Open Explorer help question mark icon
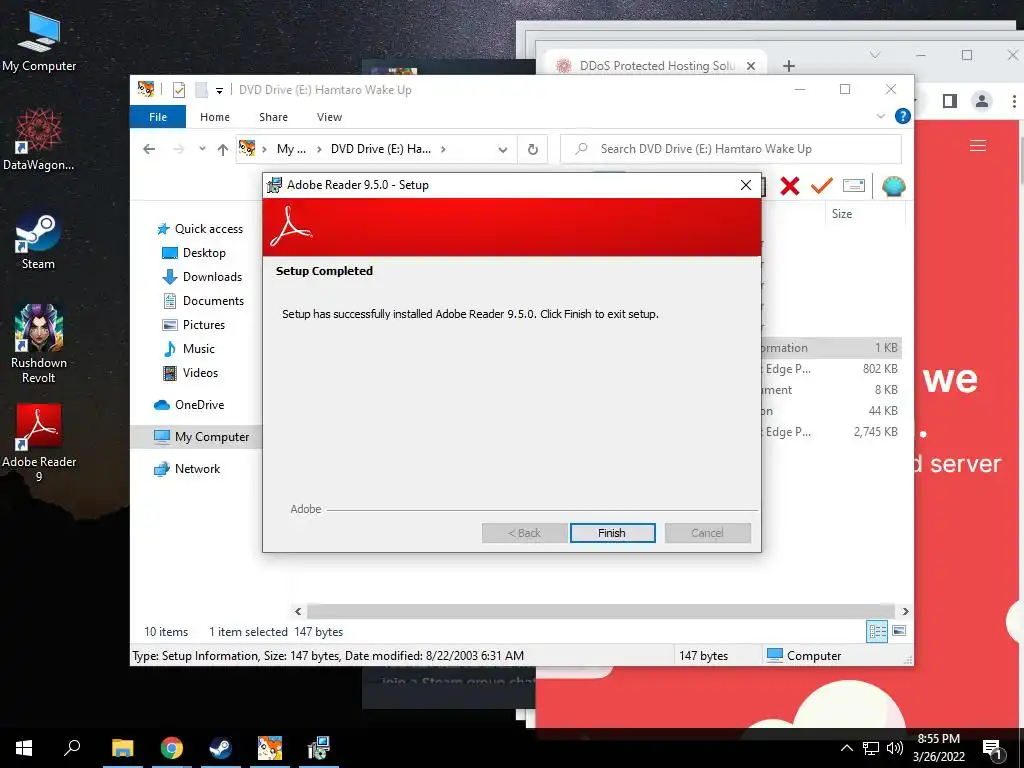1024x768 pixels. coord(903,116)
